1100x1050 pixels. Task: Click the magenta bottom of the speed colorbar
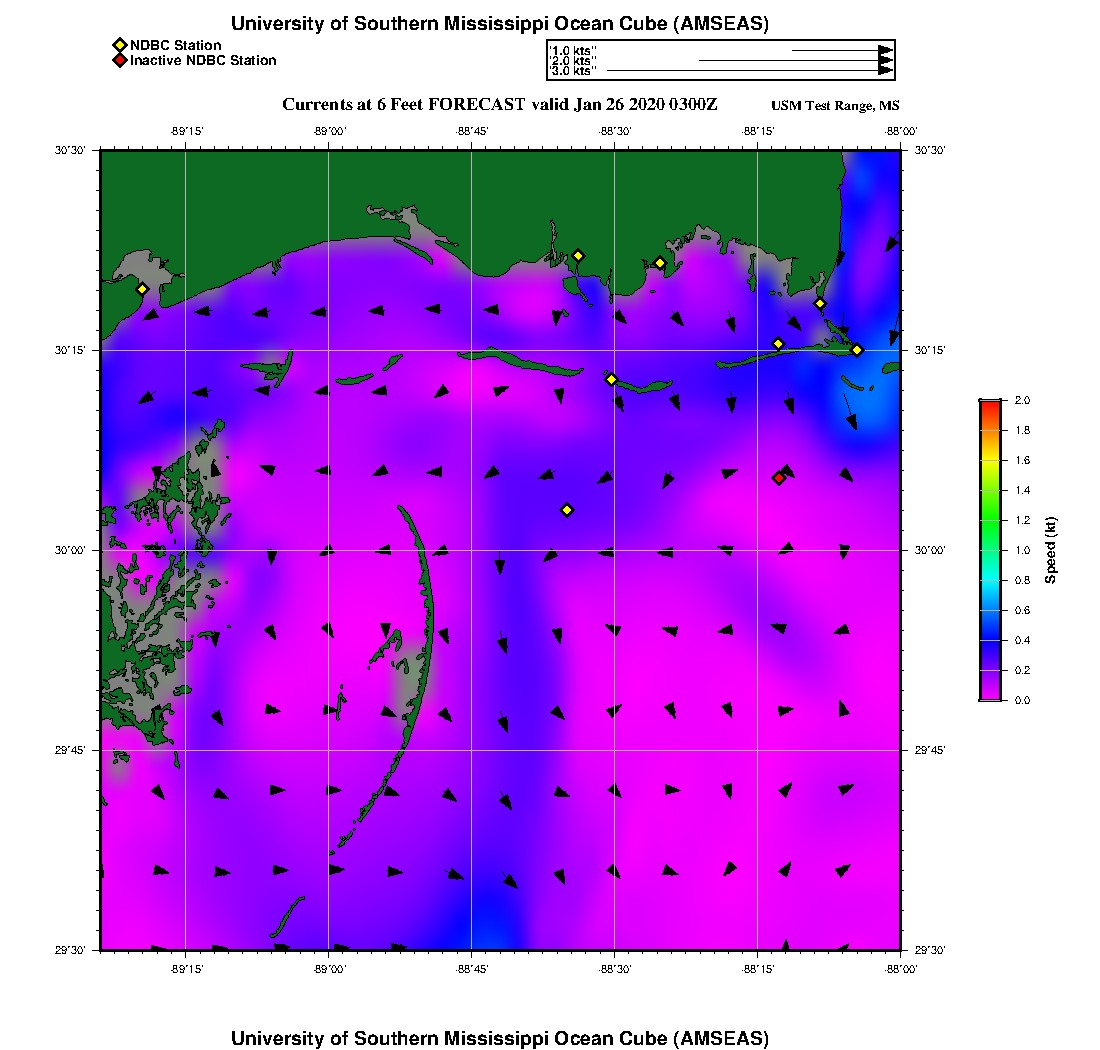(x=989, y=692)
